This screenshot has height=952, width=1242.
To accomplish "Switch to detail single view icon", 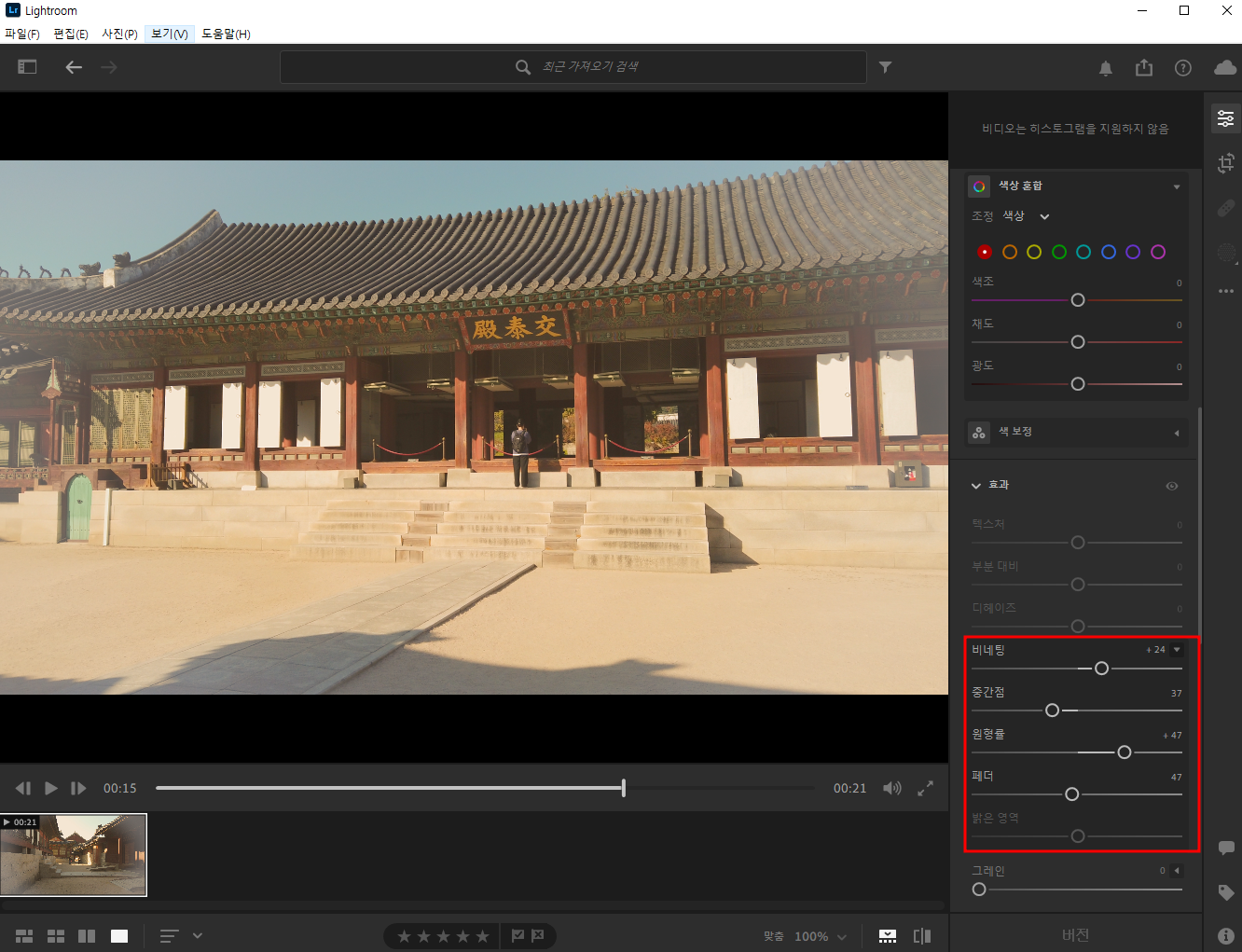I will tap(119, 936).
